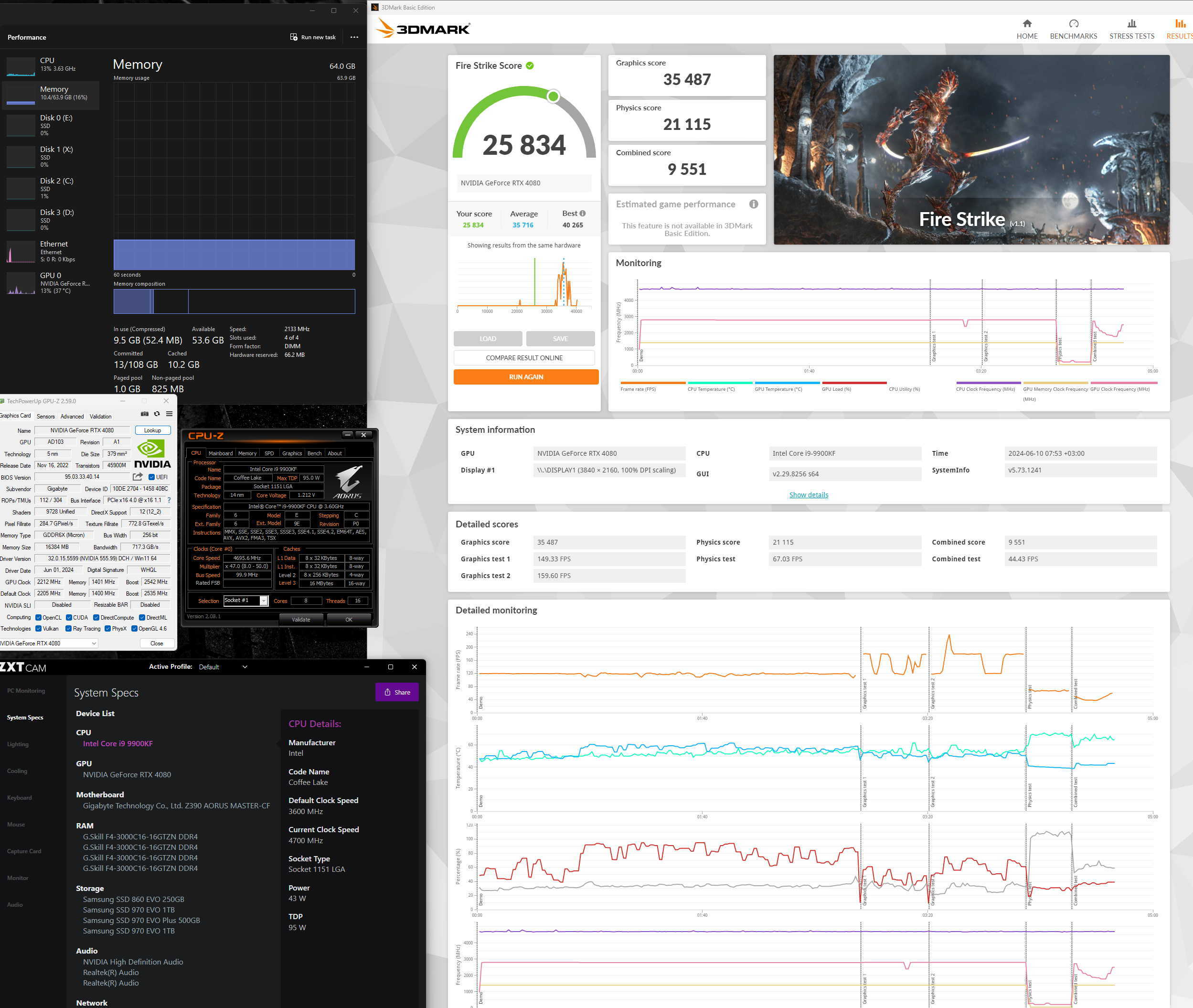Switch to the Bench tab in CPU-Z
Screen dimensions: 1193x1008
tap(314, 453)
